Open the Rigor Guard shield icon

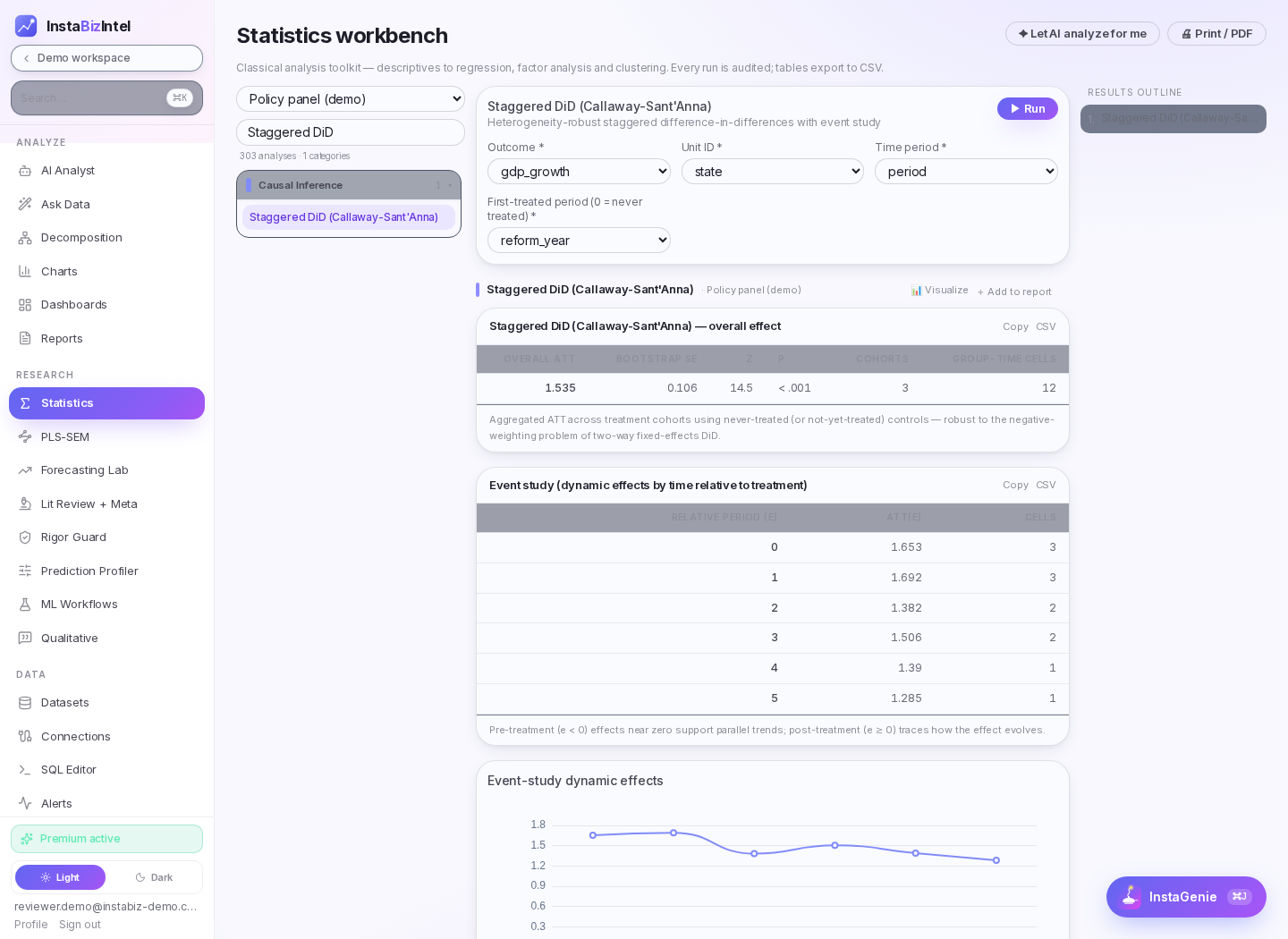pos(25,537)
